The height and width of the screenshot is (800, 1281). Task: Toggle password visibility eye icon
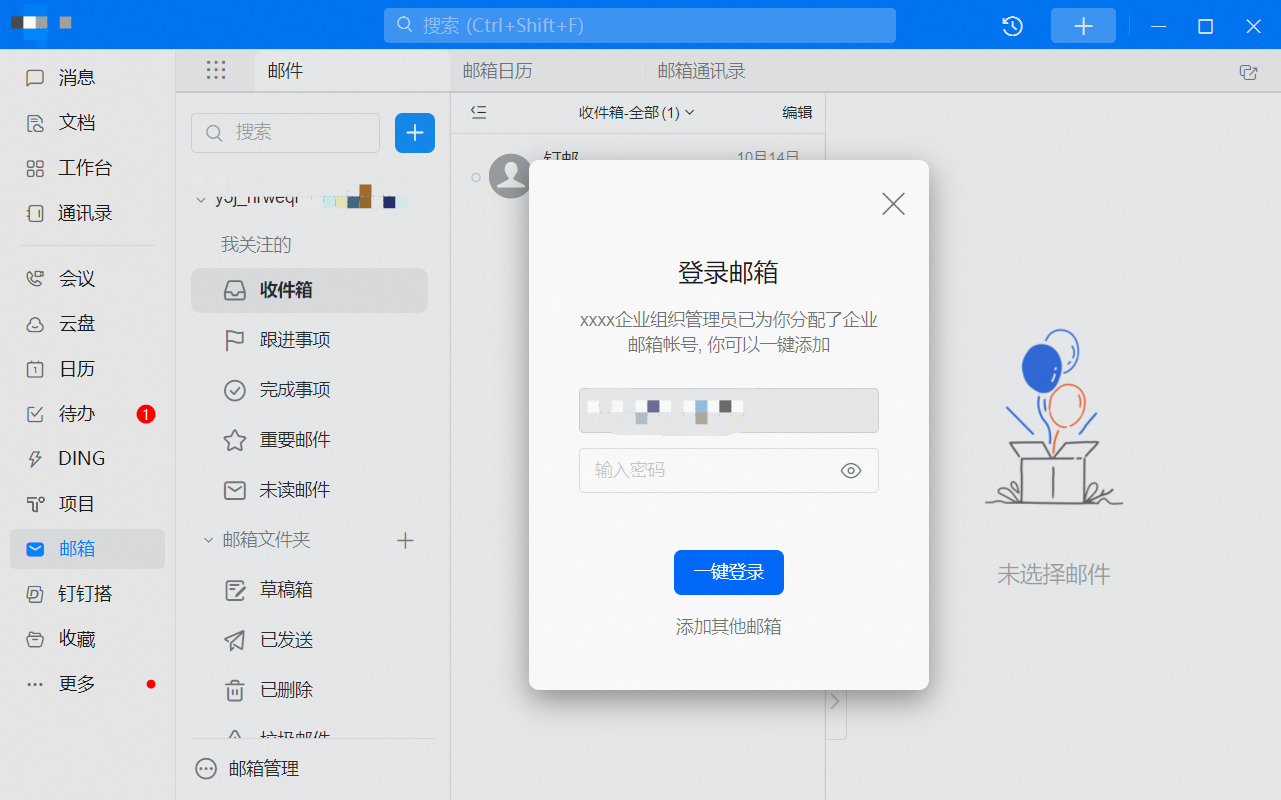(850, 470)
